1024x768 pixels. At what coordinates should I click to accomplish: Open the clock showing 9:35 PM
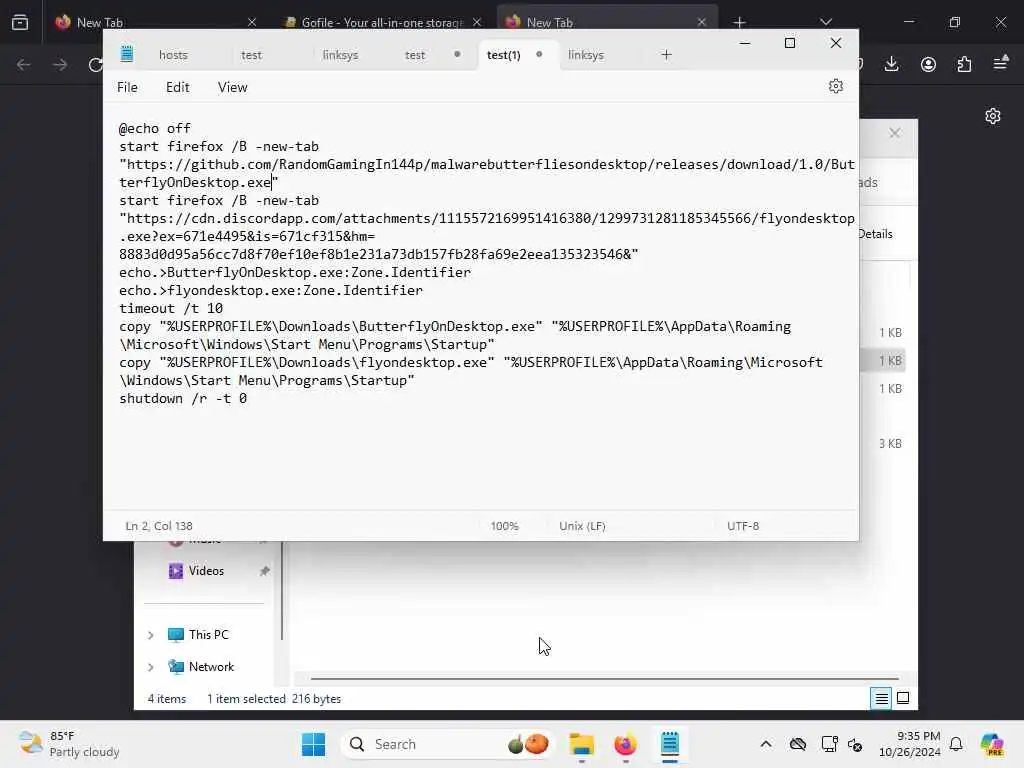click(x=910, y=744)
